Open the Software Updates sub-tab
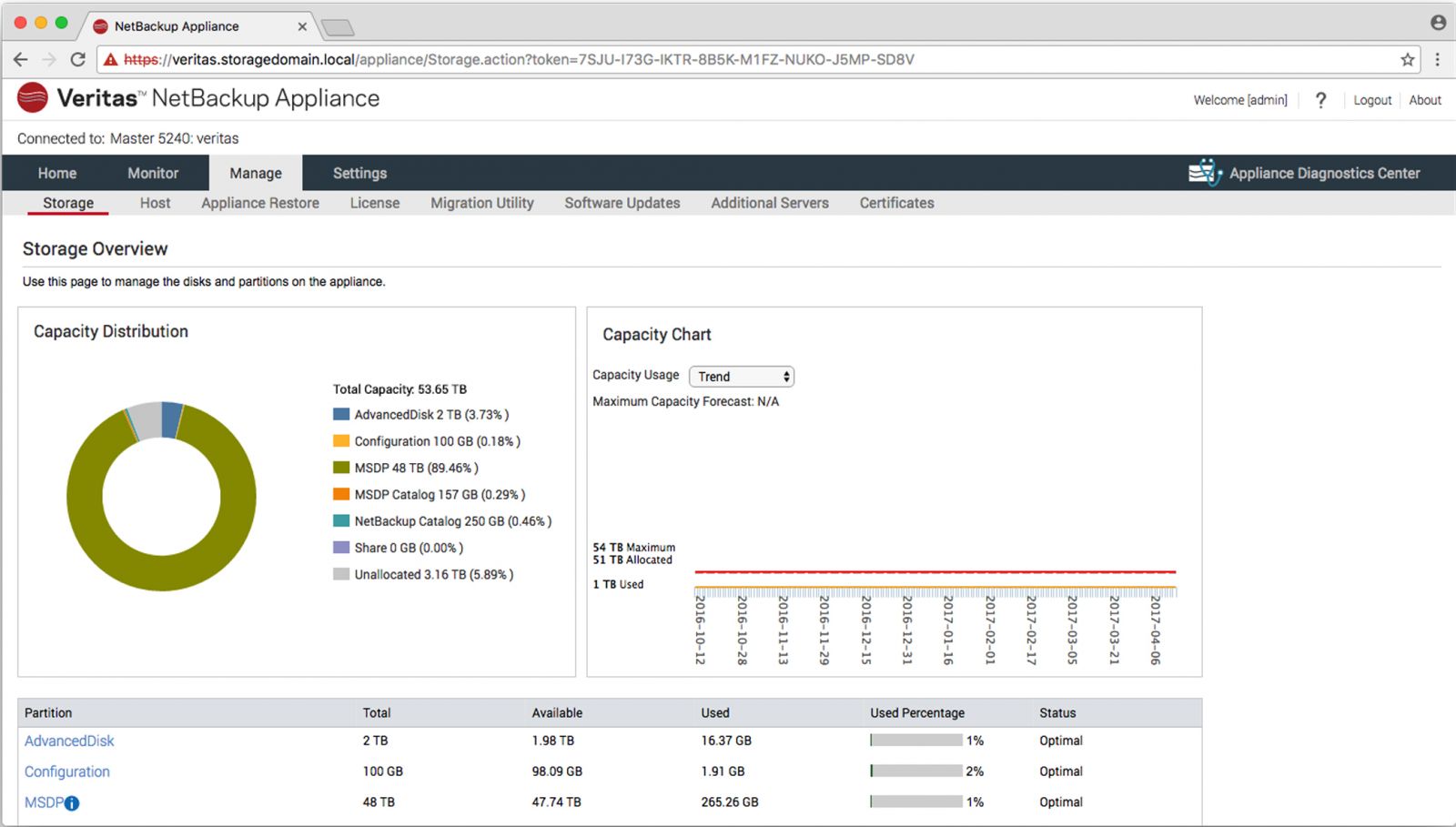 622,203
